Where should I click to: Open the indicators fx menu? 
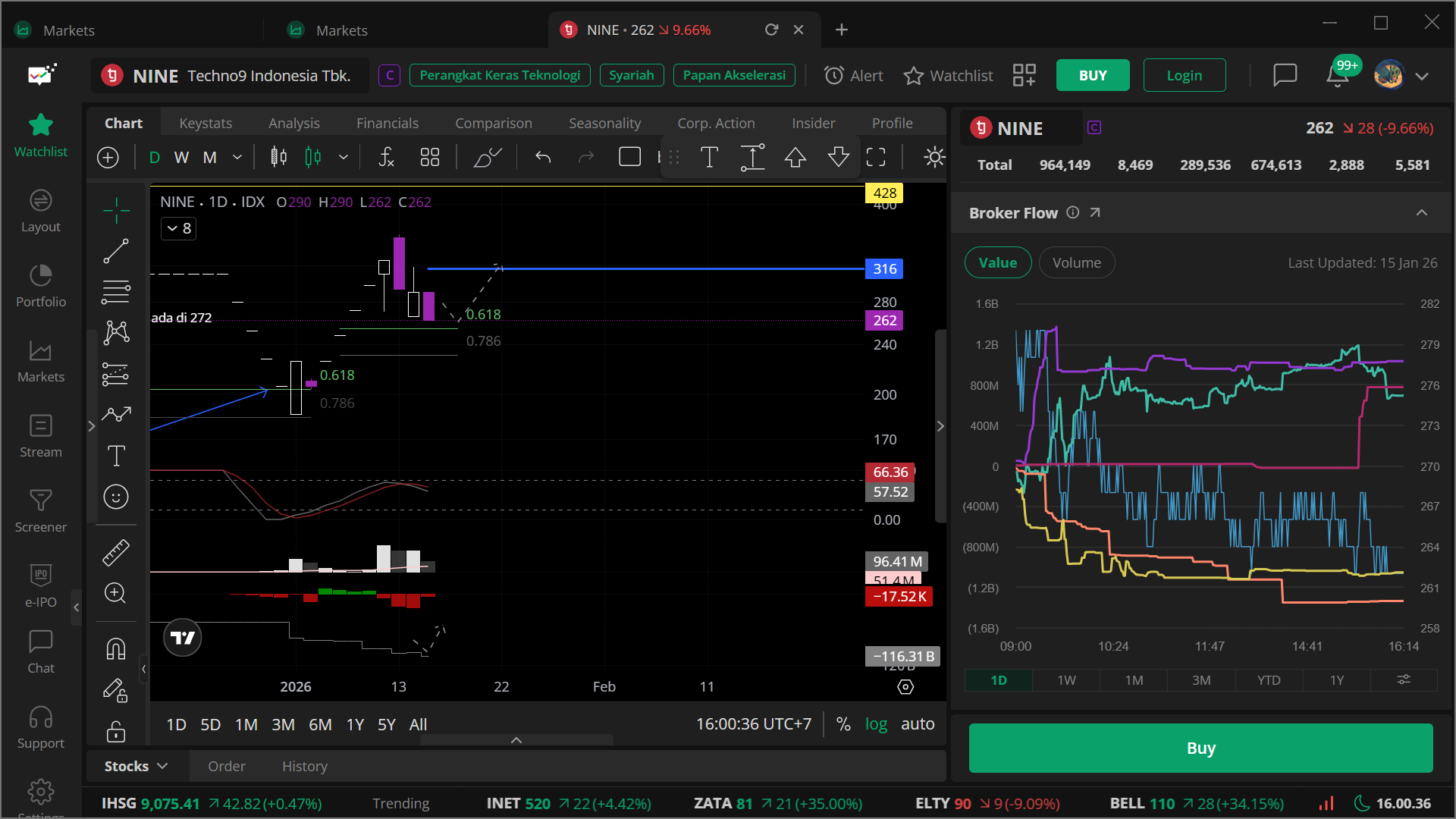click(387, 158)
